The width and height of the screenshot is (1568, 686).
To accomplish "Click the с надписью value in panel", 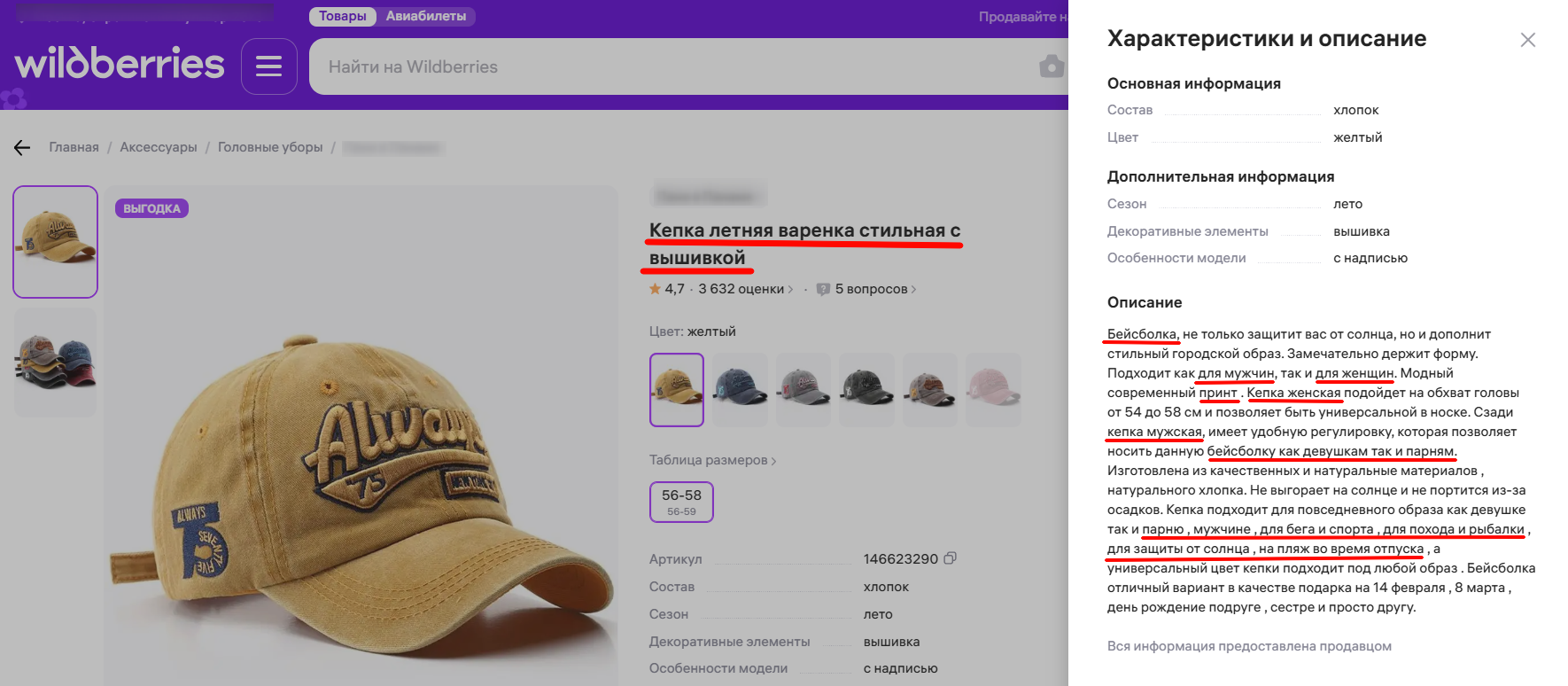I will pos(1370,258).
